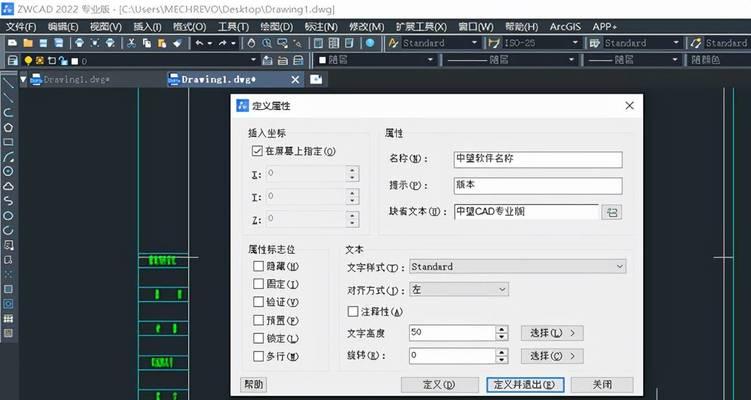
Task: Click the Undo arrow icon
Action: [x=199, y=43]
